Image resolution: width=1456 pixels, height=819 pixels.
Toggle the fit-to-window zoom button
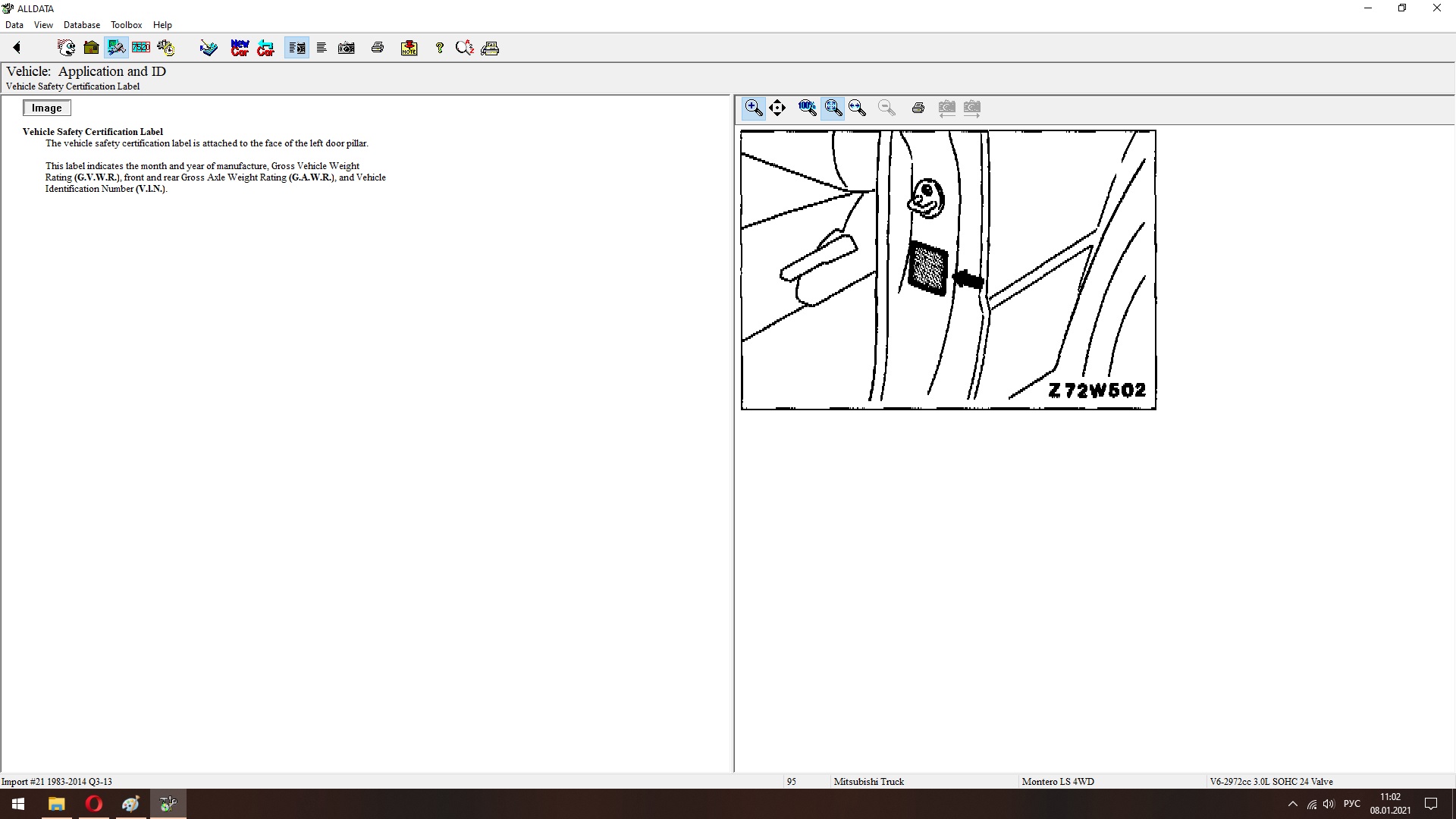click(x=833, y=108)
